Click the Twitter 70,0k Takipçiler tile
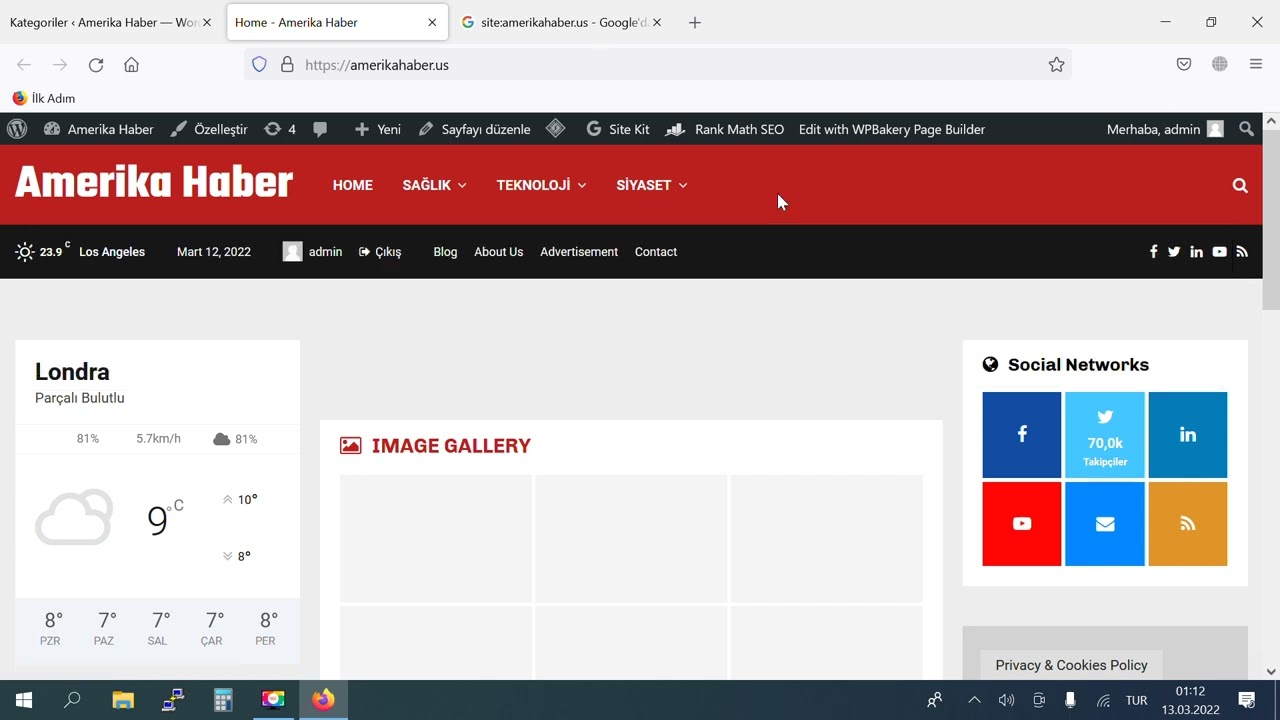 point(1105,435)
